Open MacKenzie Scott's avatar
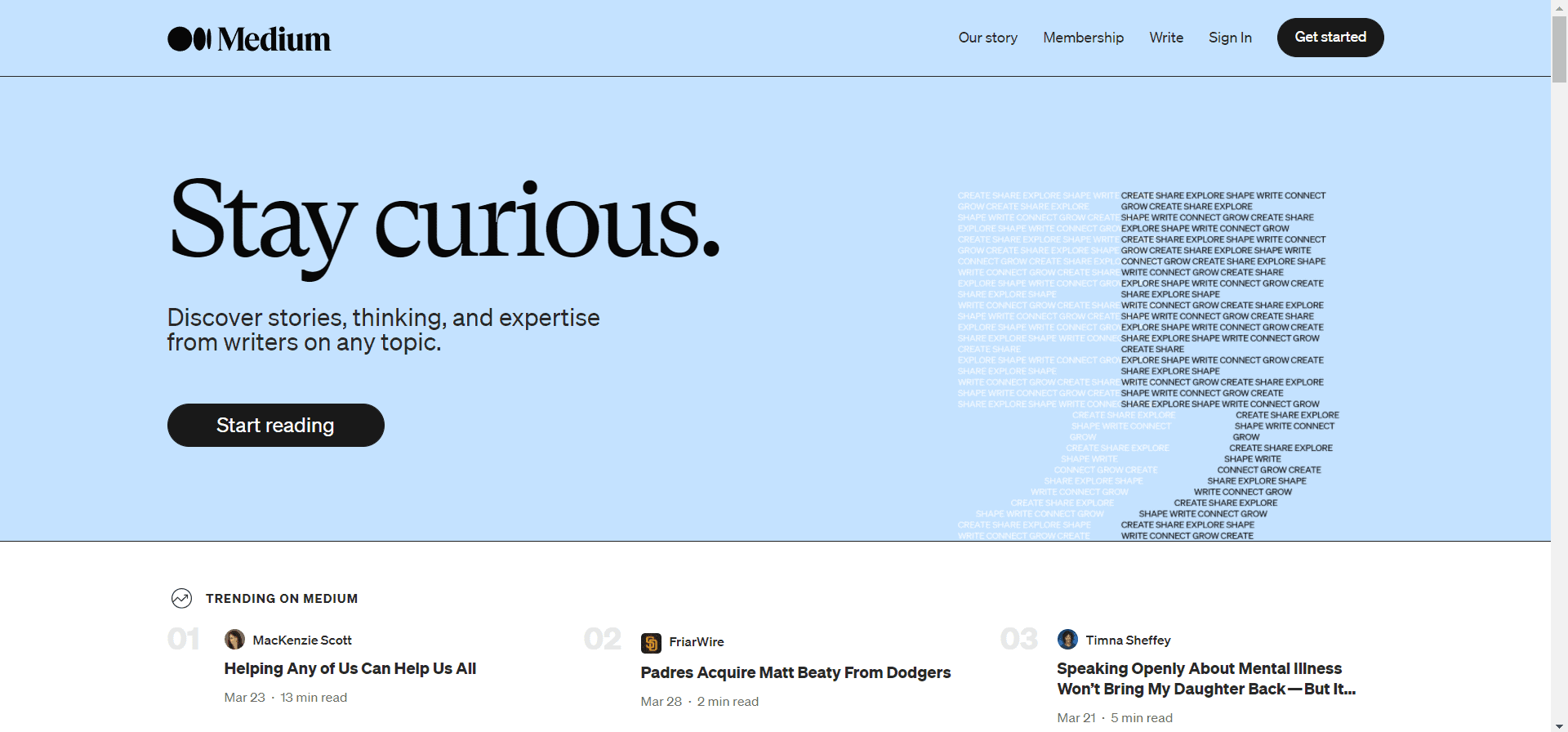 pyautogui.click(x=234, y=640)
